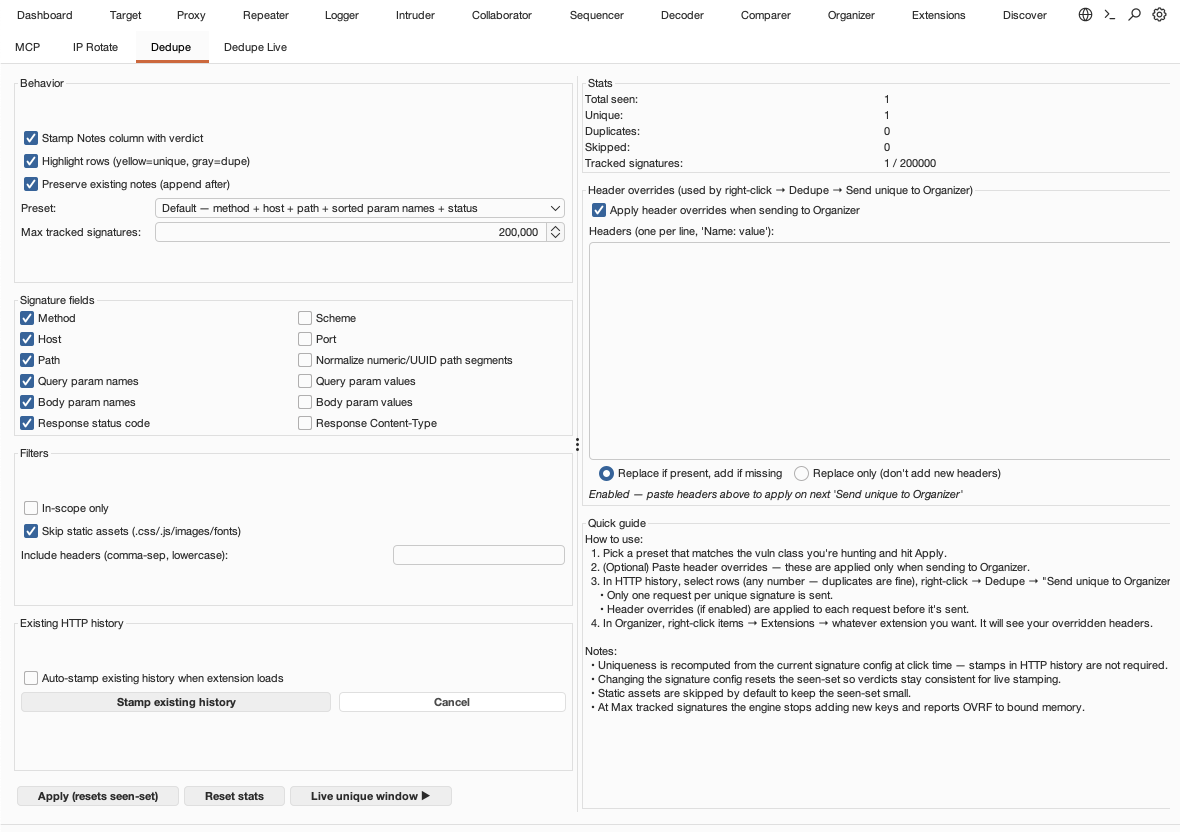Click Apply (resets seen-set) button
The height and width of the screenshot is (832, 1180).
point(98,796)
